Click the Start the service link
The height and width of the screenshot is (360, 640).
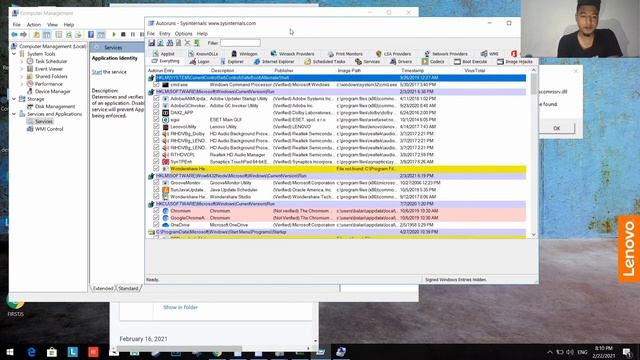click(97, 72)
